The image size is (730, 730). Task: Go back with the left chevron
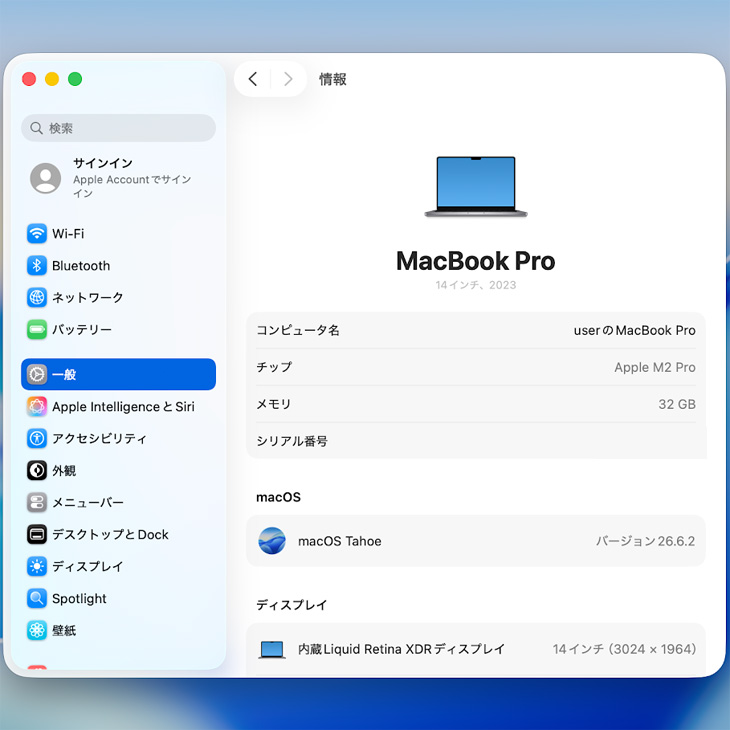tap(253, 79)
